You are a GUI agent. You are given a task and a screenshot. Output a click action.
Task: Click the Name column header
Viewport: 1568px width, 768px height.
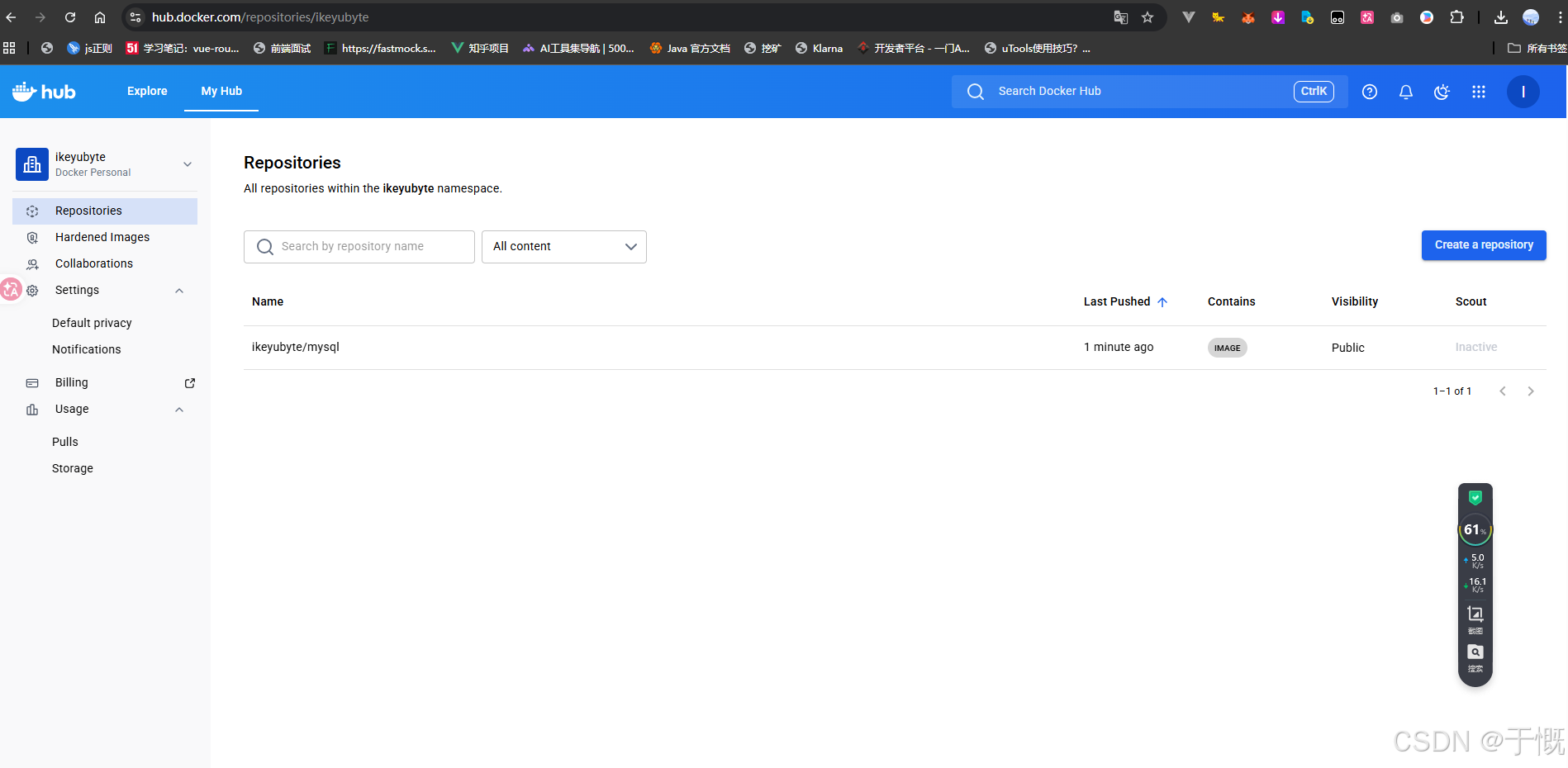268,302
